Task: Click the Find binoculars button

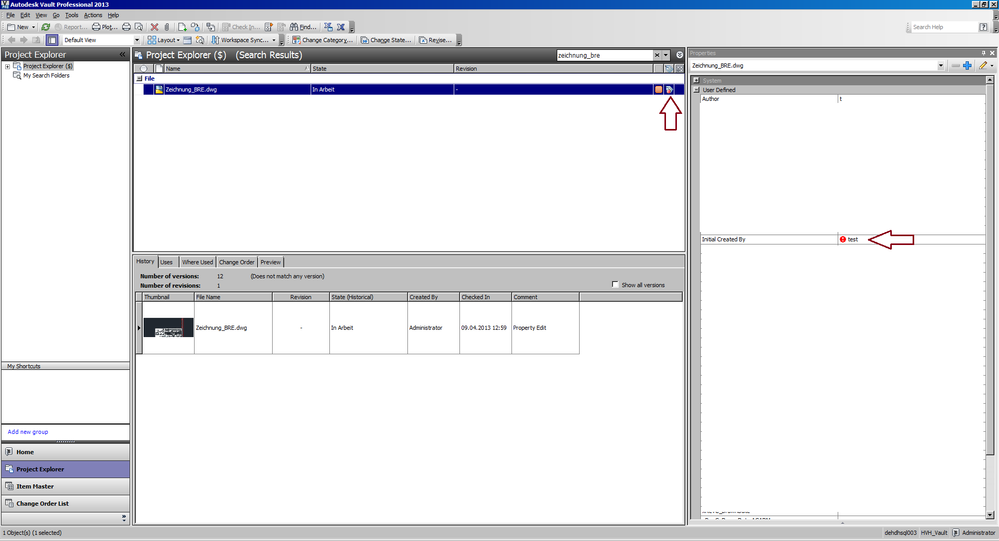Action: click(303, 27)
